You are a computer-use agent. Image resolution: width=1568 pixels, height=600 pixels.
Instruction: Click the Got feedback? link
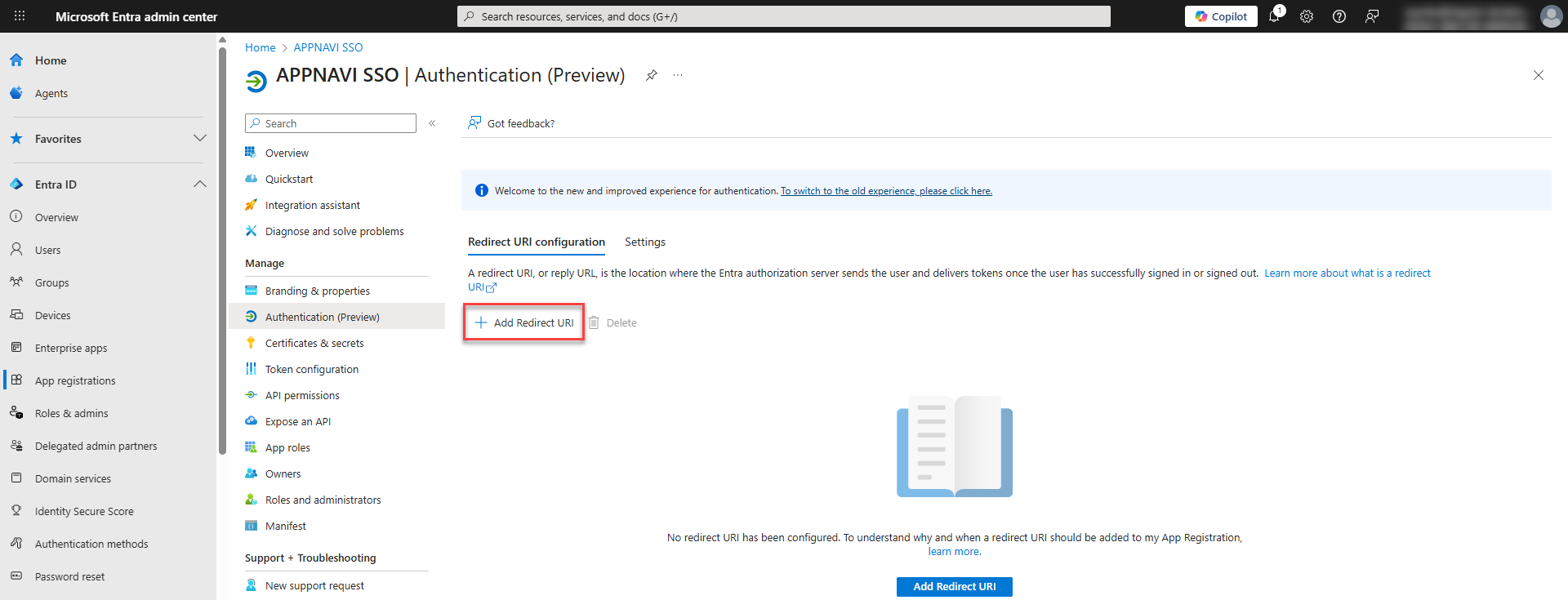521,123
